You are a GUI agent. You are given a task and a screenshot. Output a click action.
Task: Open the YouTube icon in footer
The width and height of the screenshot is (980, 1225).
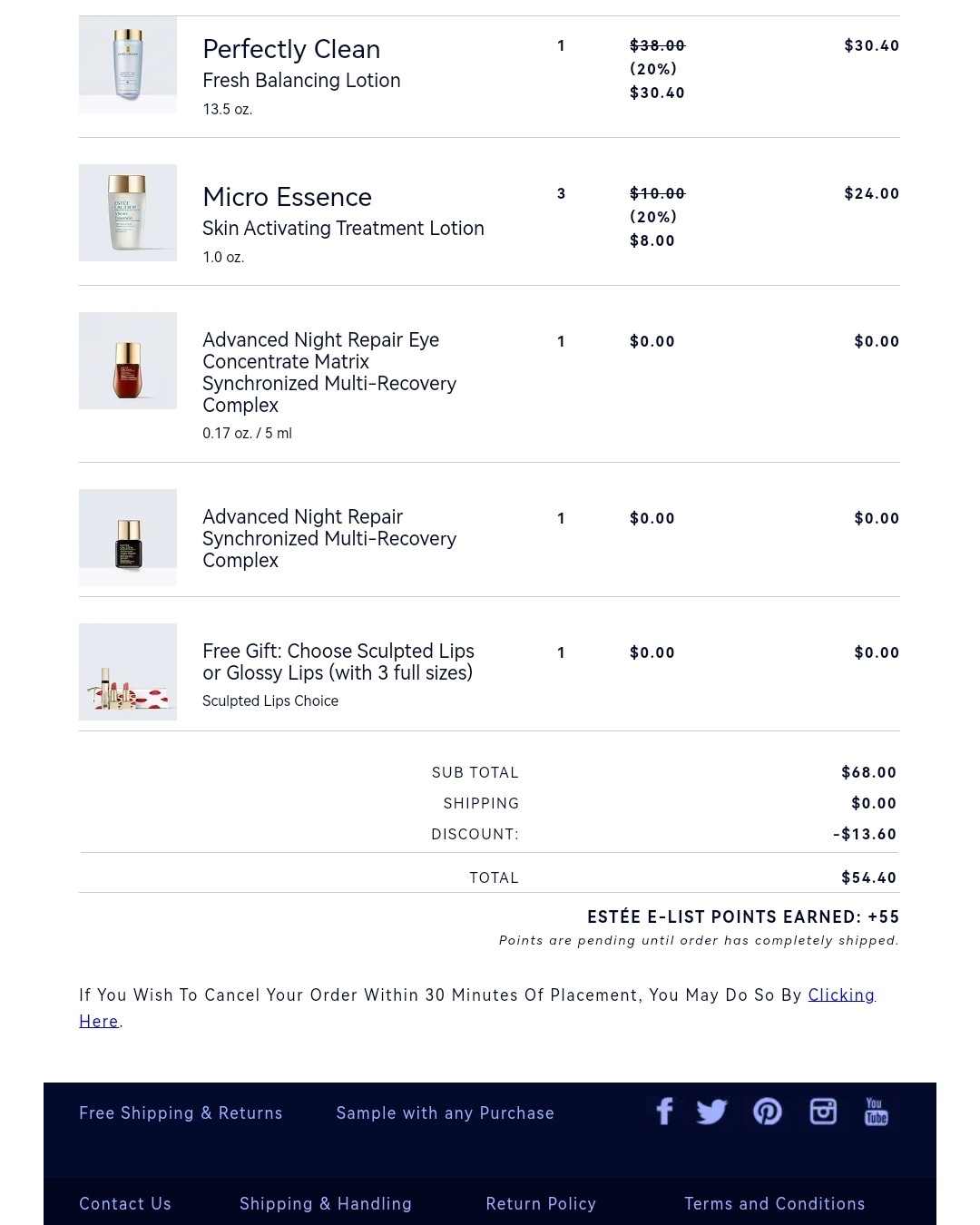pos(876,1112)
